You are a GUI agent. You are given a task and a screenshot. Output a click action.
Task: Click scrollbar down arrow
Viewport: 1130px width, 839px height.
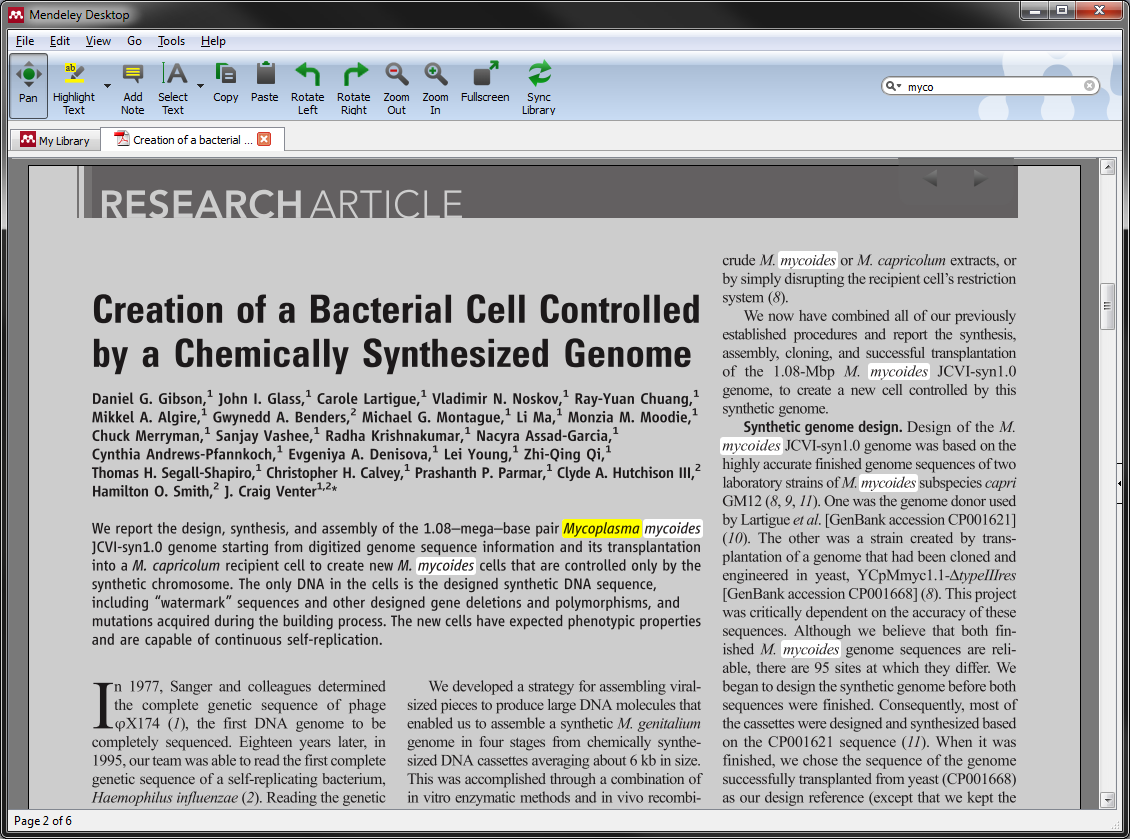click(1108, 799)
